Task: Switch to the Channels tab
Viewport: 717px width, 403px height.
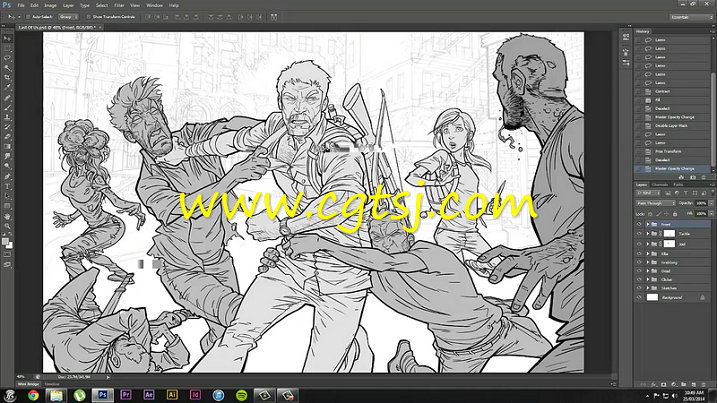Action: [659, 185]
